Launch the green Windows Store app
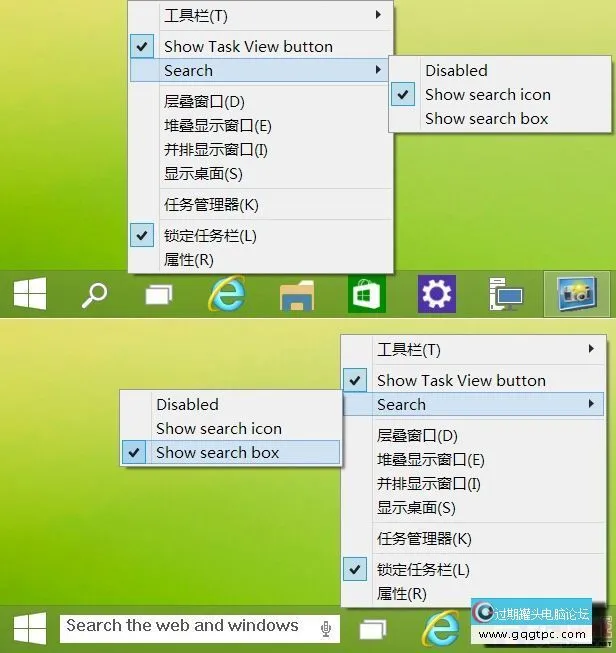This screenshot has height=653, width=616. pos(367,295)
